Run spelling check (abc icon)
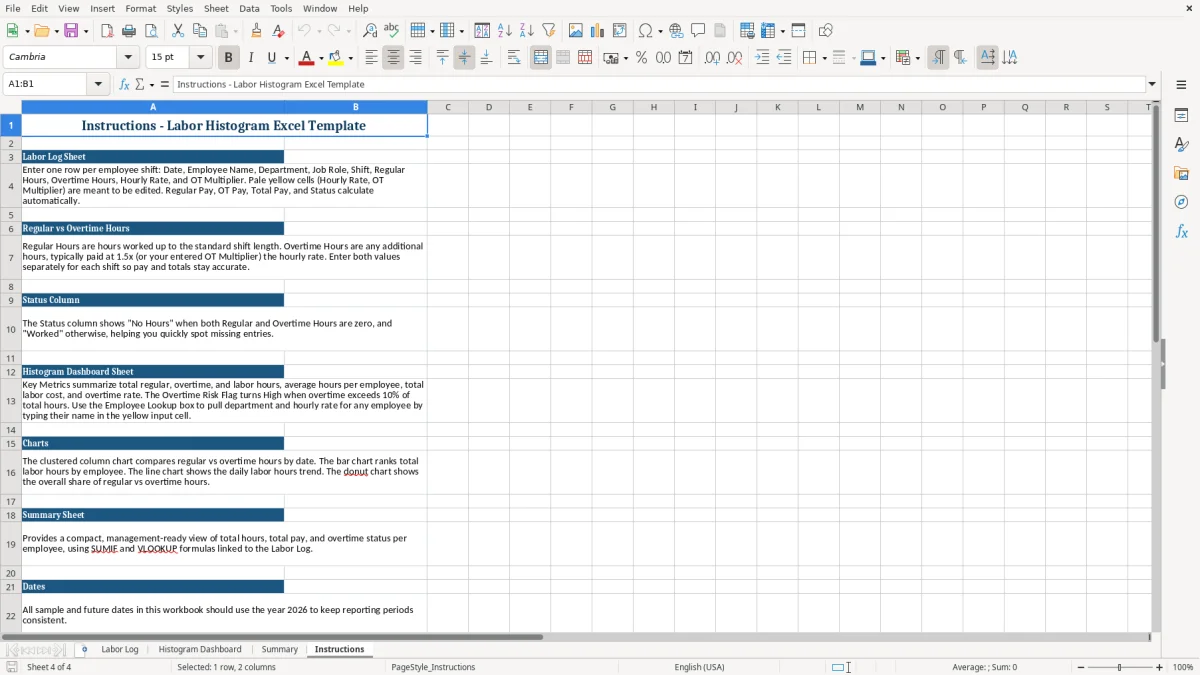This screenshot has height=675, width=1200. point(391,31)
